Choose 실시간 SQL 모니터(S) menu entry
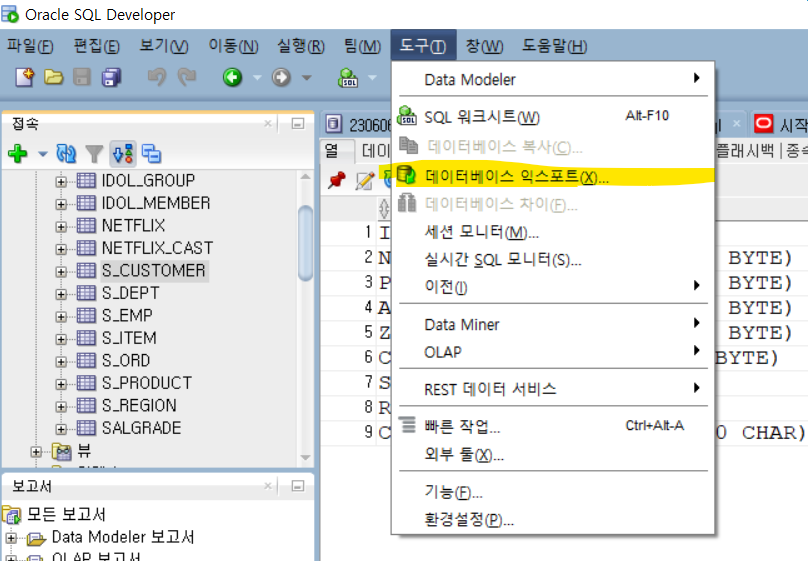Screen dimensions: 808x561 coord(553,260)
